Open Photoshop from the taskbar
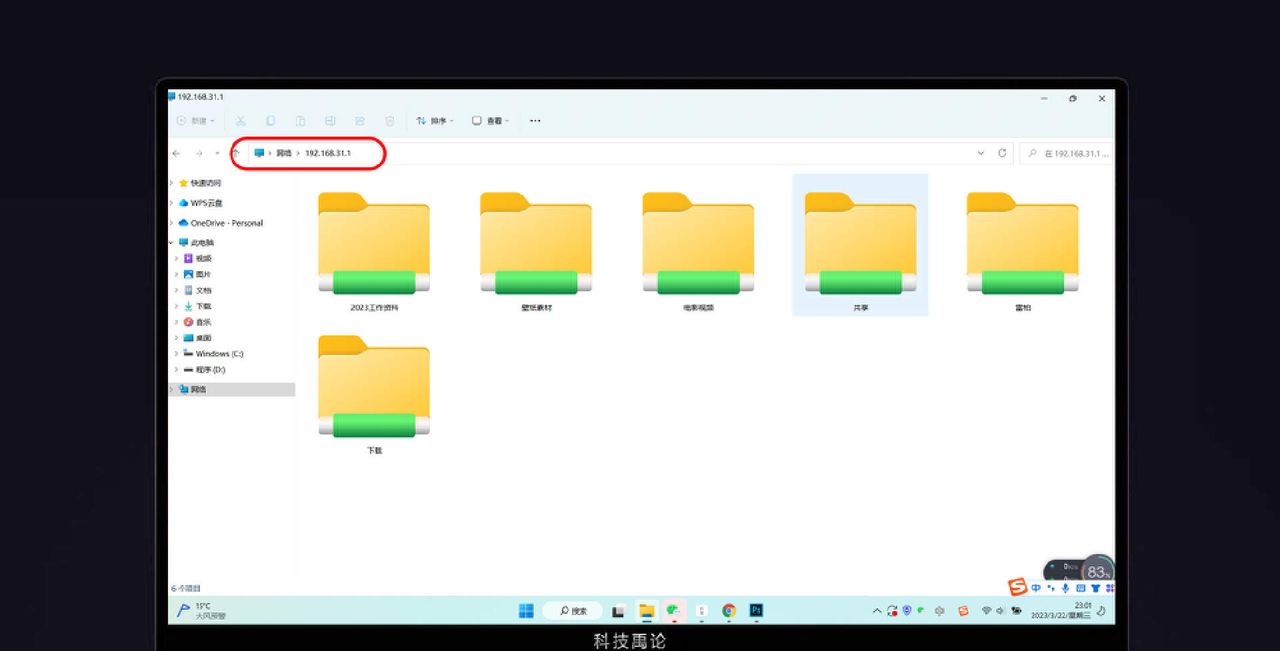1280x651 pixels. 756,611
